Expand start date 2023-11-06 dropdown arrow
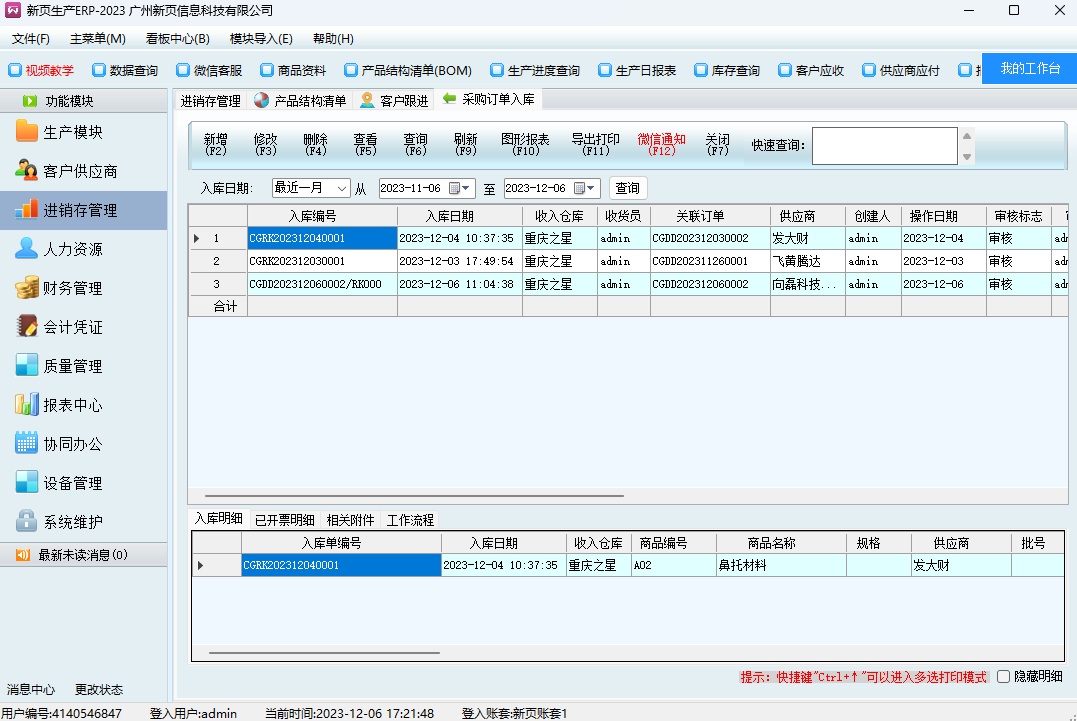 [x=466, y=188]
